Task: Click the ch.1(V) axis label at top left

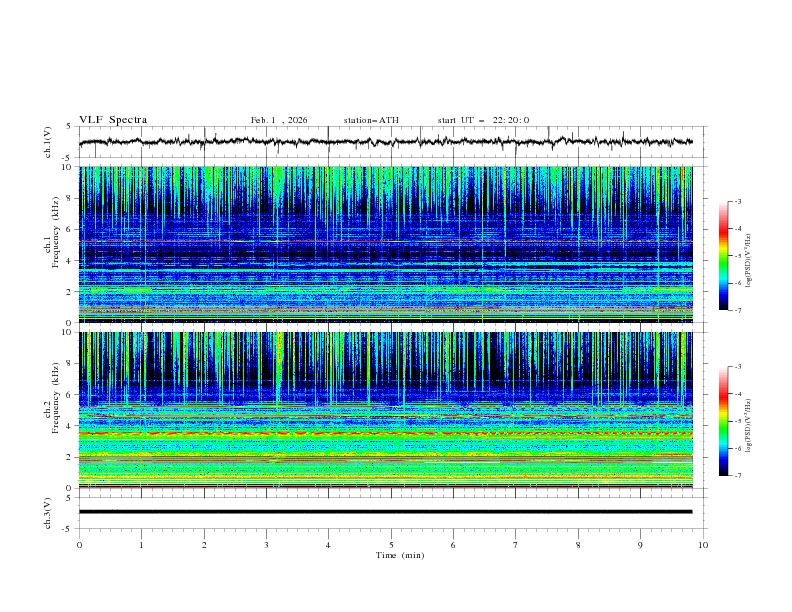Action: point(49,142)
